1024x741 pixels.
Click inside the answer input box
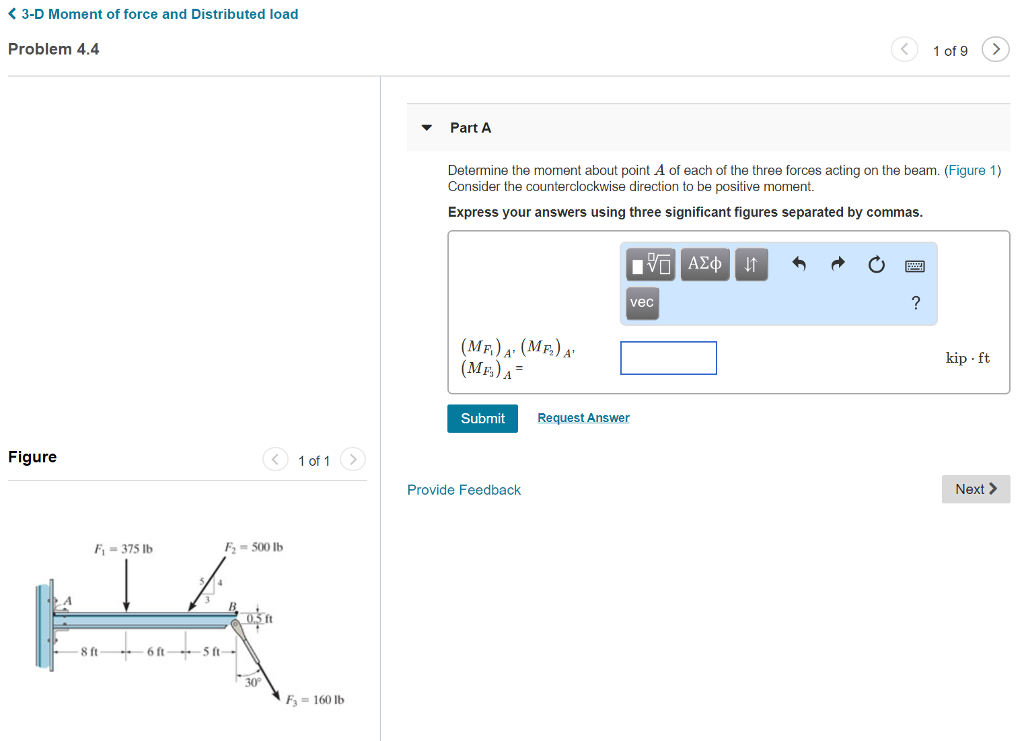coord(668,357)
